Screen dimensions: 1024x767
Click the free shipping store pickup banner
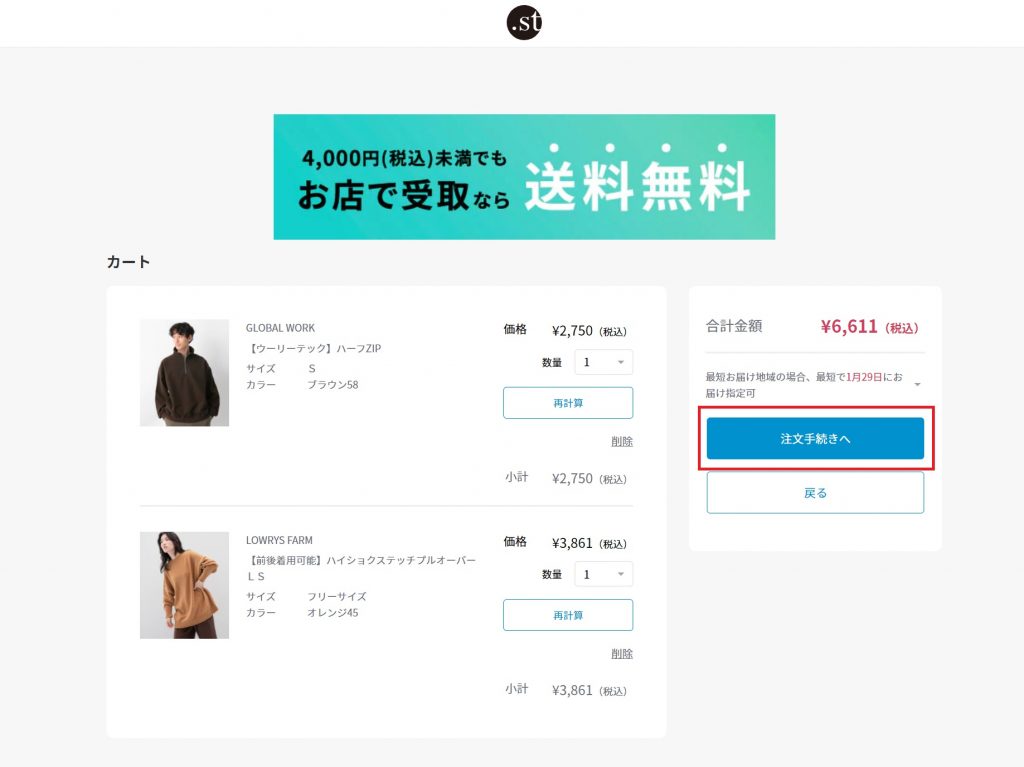pyautogui.click(x=524, y=177)
